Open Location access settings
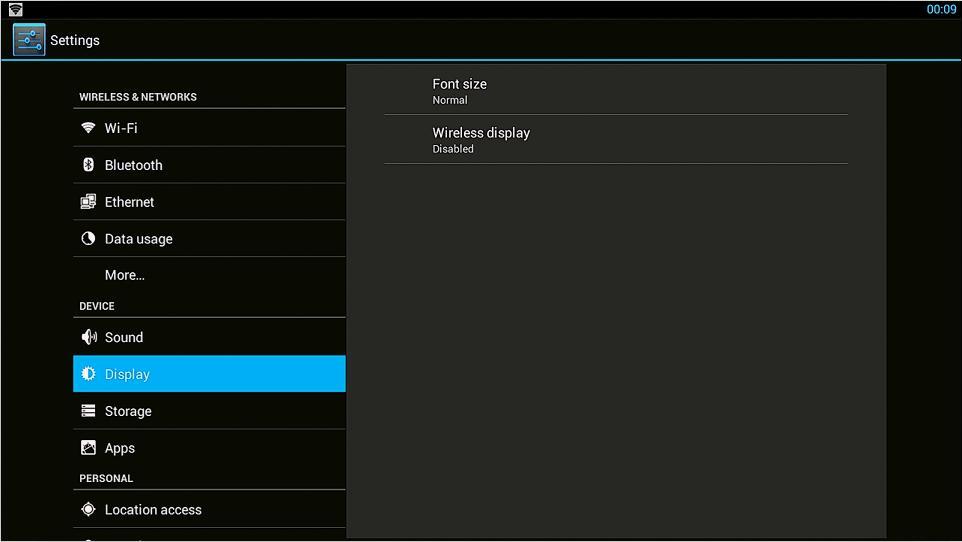The image size is (962, 542). click(x=209, y=509)
